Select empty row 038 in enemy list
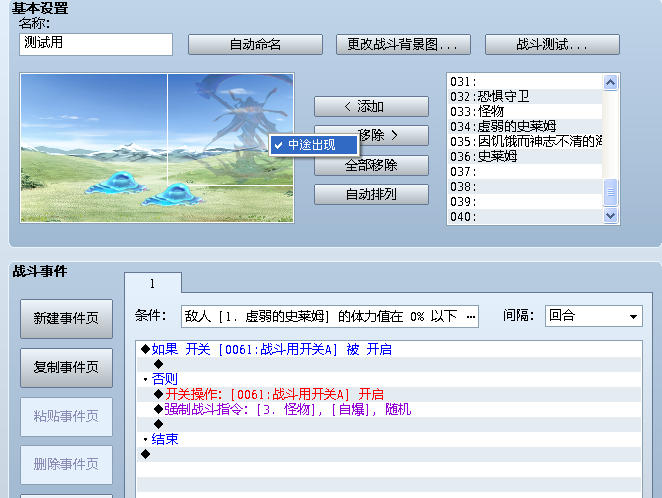Image resolution: width=662 pixels, height=498 pixels. click(525, 187)
